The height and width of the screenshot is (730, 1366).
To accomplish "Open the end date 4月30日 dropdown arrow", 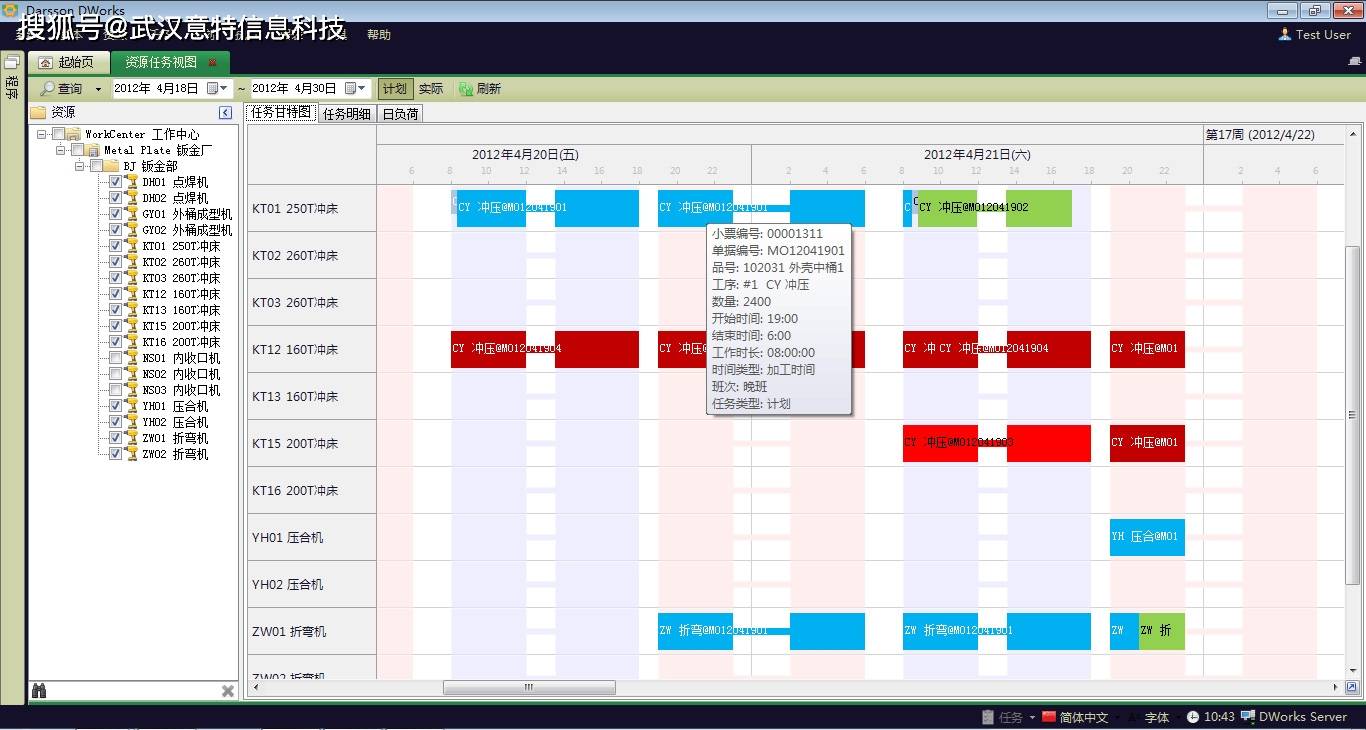I will click(x=362, y=88).
